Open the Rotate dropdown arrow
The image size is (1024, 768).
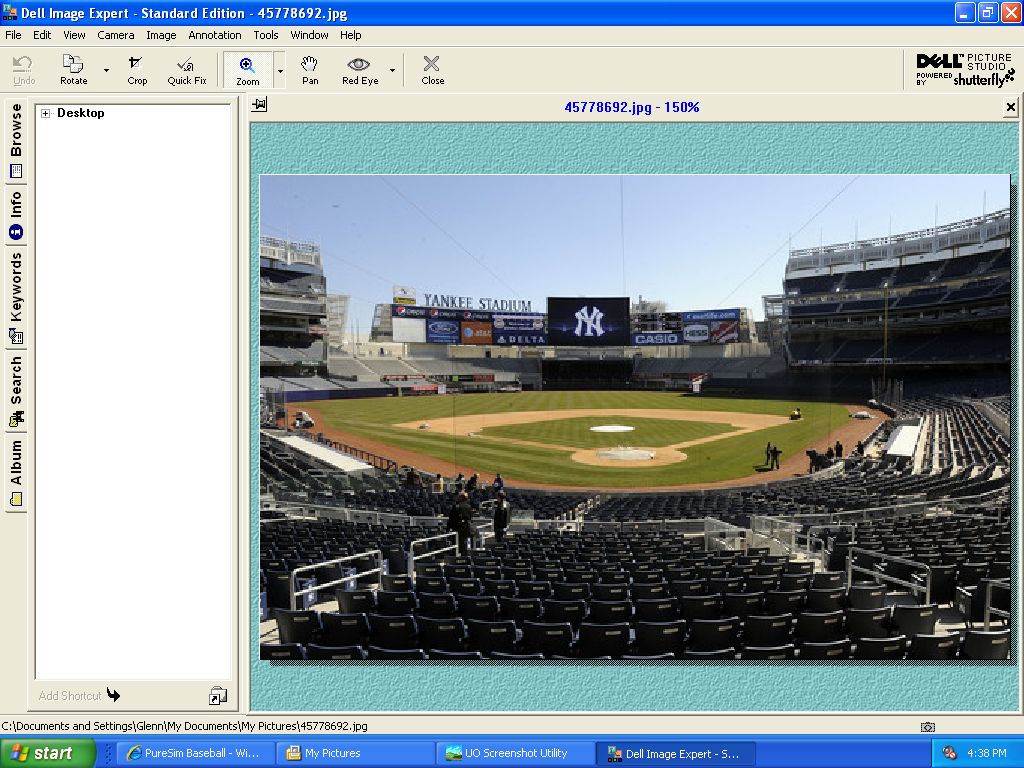(106, 70)
